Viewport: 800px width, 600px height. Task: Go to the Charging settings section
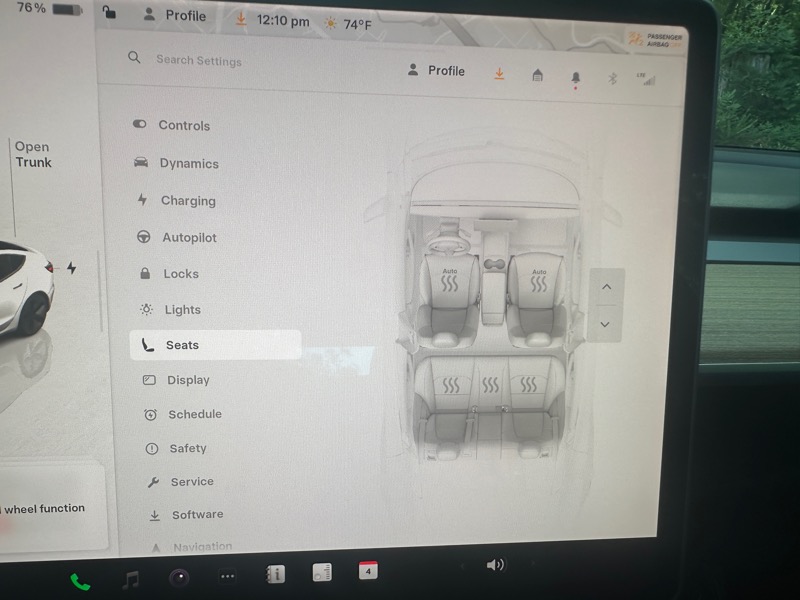(x=187, y=201)
